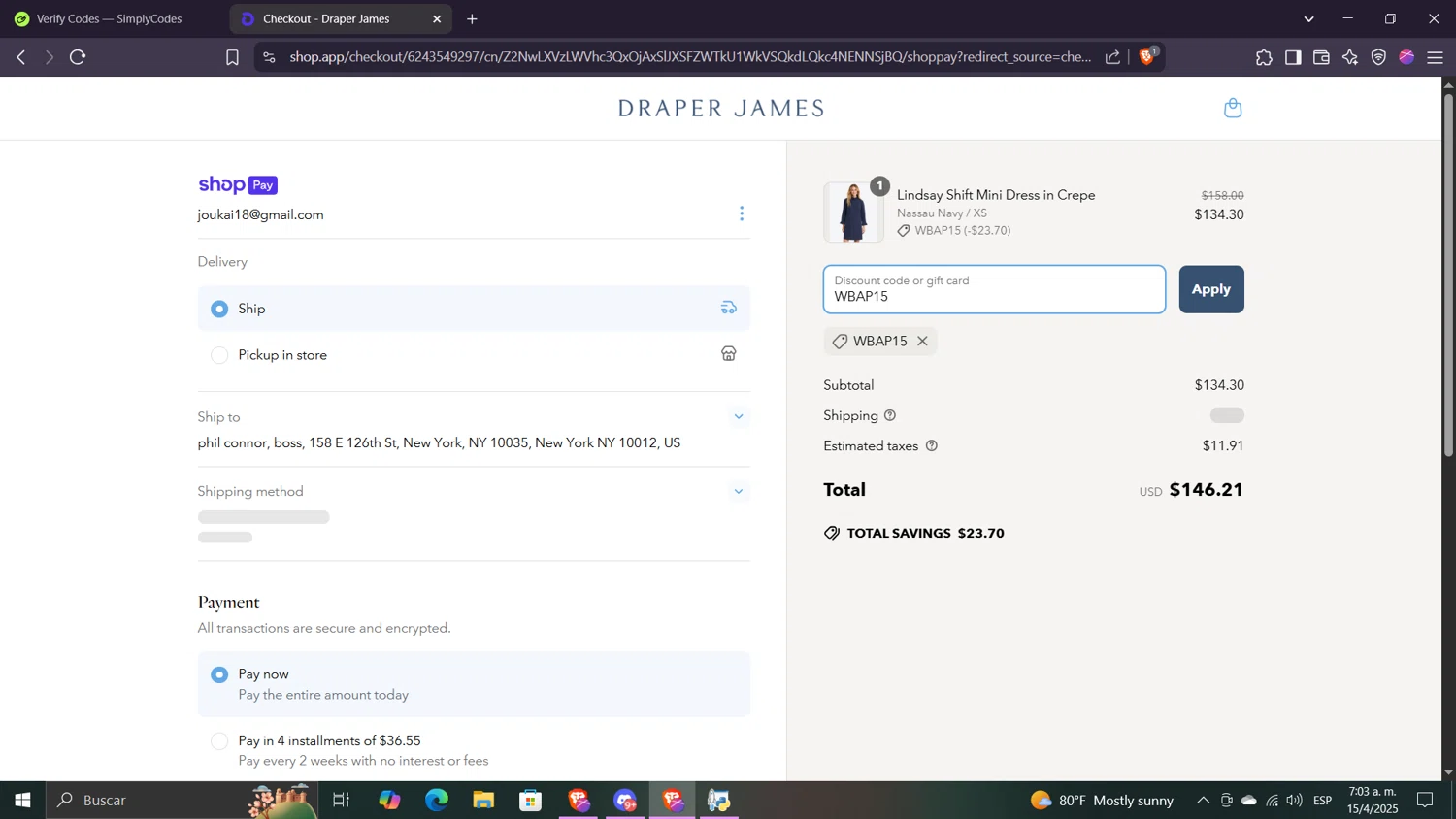The image size is (1456, 819).
Task: Open the weather widget 80°F Mostly sunny
Action: (1102, 800)
